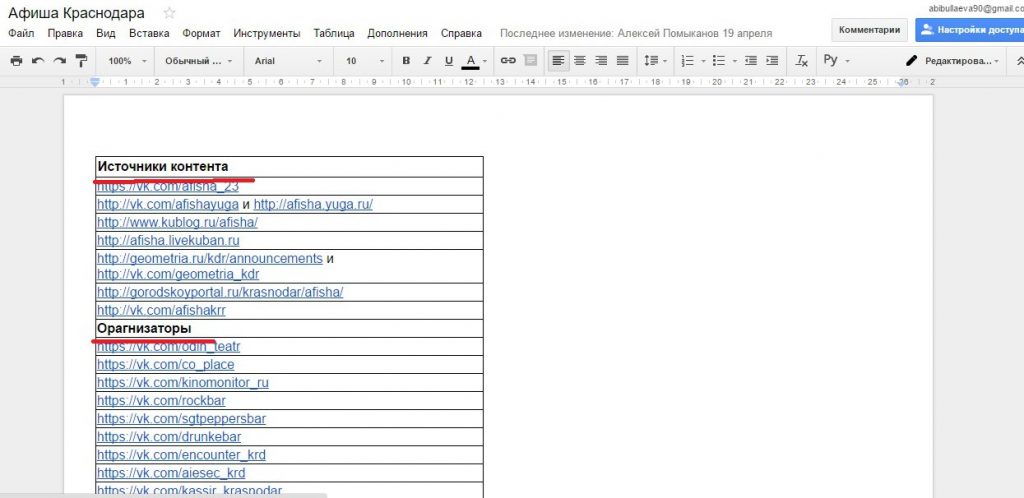
Task: Open the vk.com/sgtpeppersbar link
Action: [x=181, y=418]
